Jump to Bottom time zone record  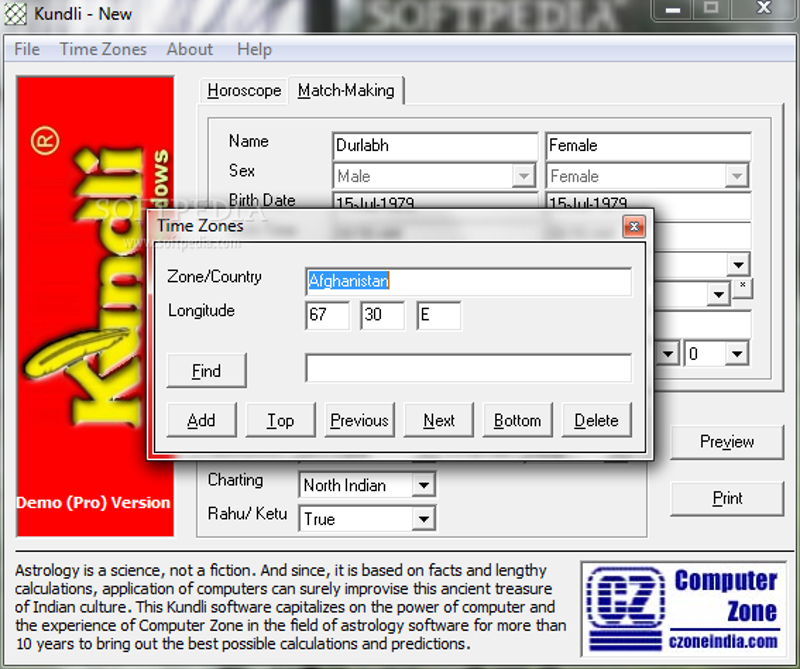[517, 420]
